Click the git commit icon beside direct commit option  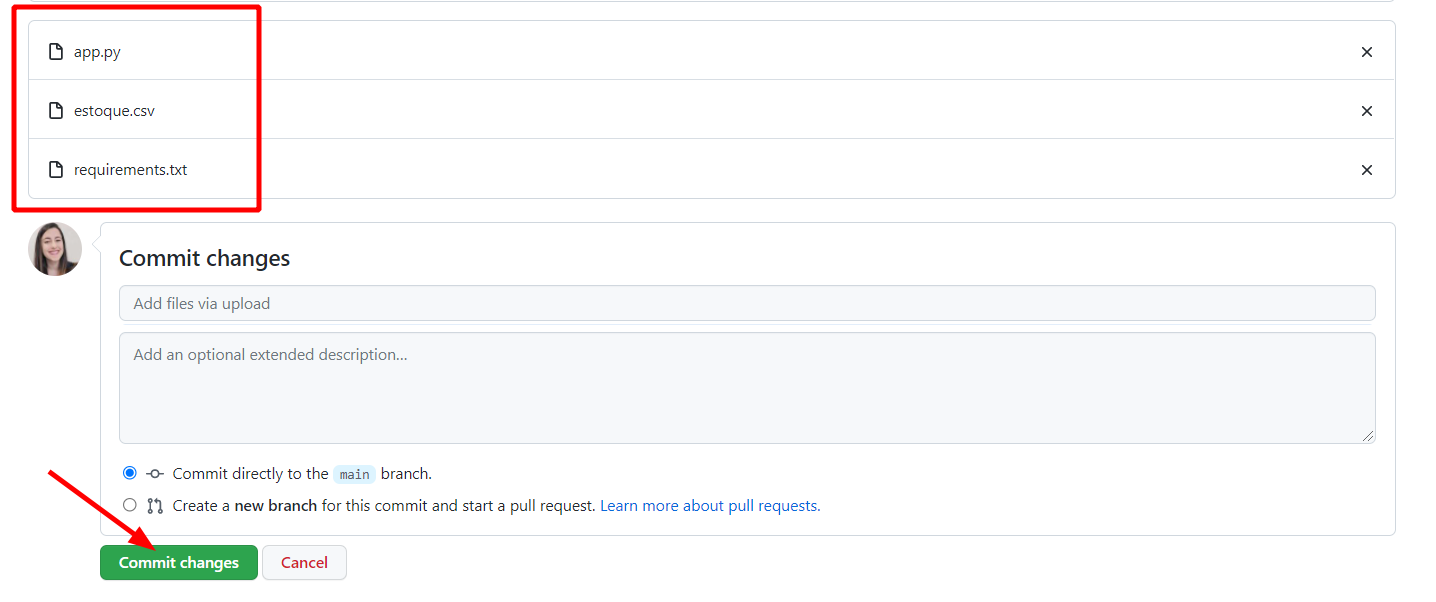tap(155, 474)
